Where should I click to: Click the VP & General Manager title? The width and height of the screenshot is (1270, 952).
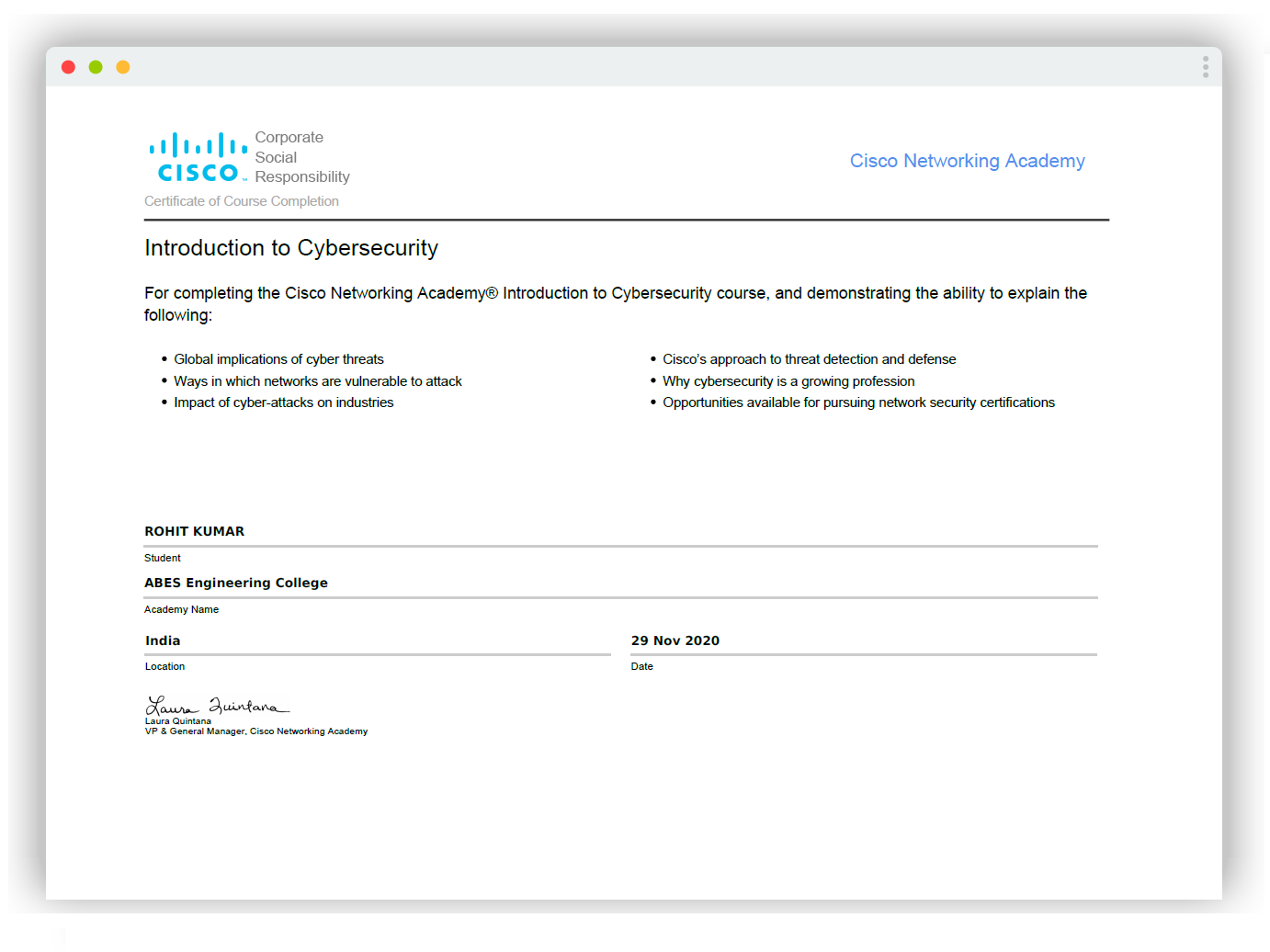coord(256,731)
